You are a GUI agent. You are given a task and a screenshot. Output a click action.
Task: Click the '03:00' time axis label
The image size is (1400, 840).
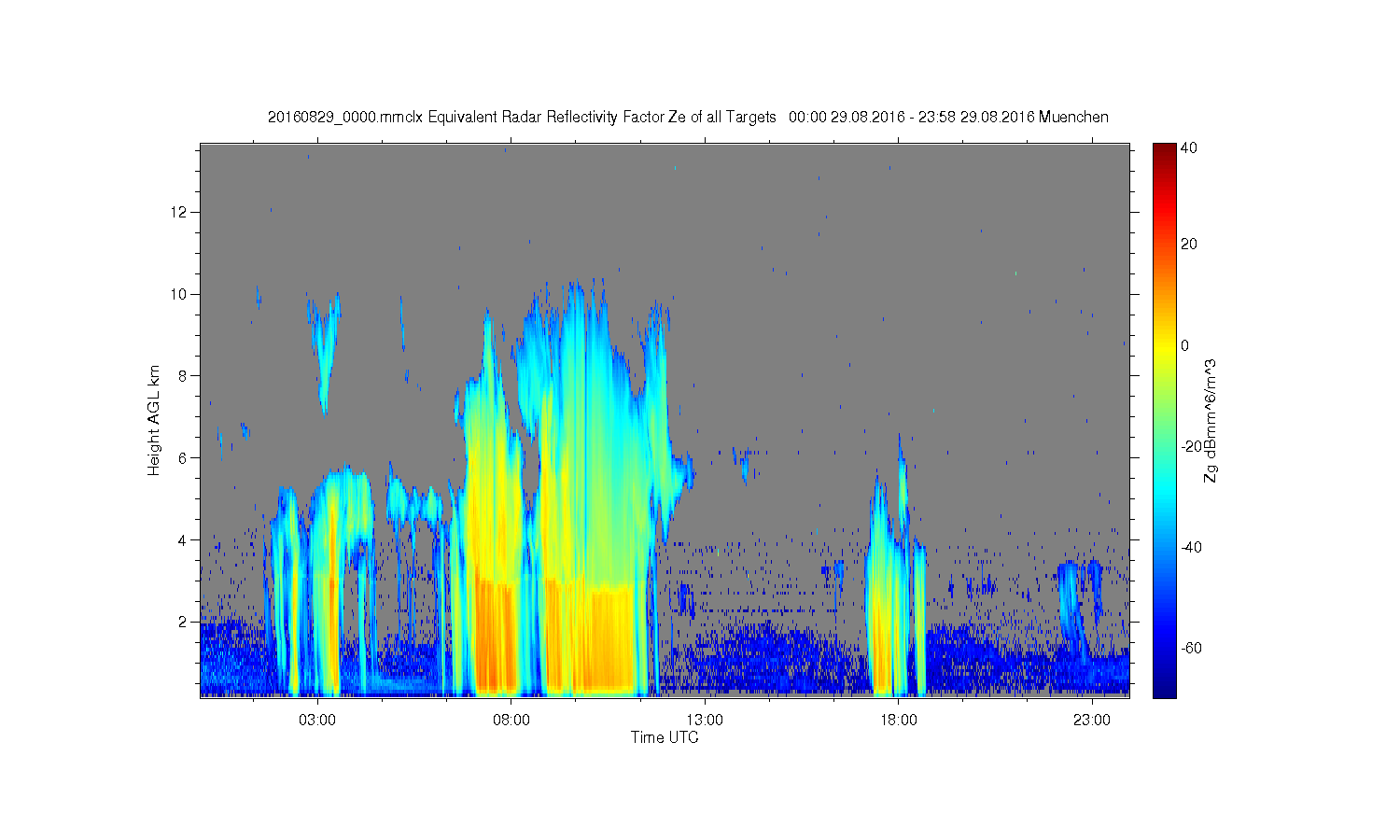pos(318,721)
